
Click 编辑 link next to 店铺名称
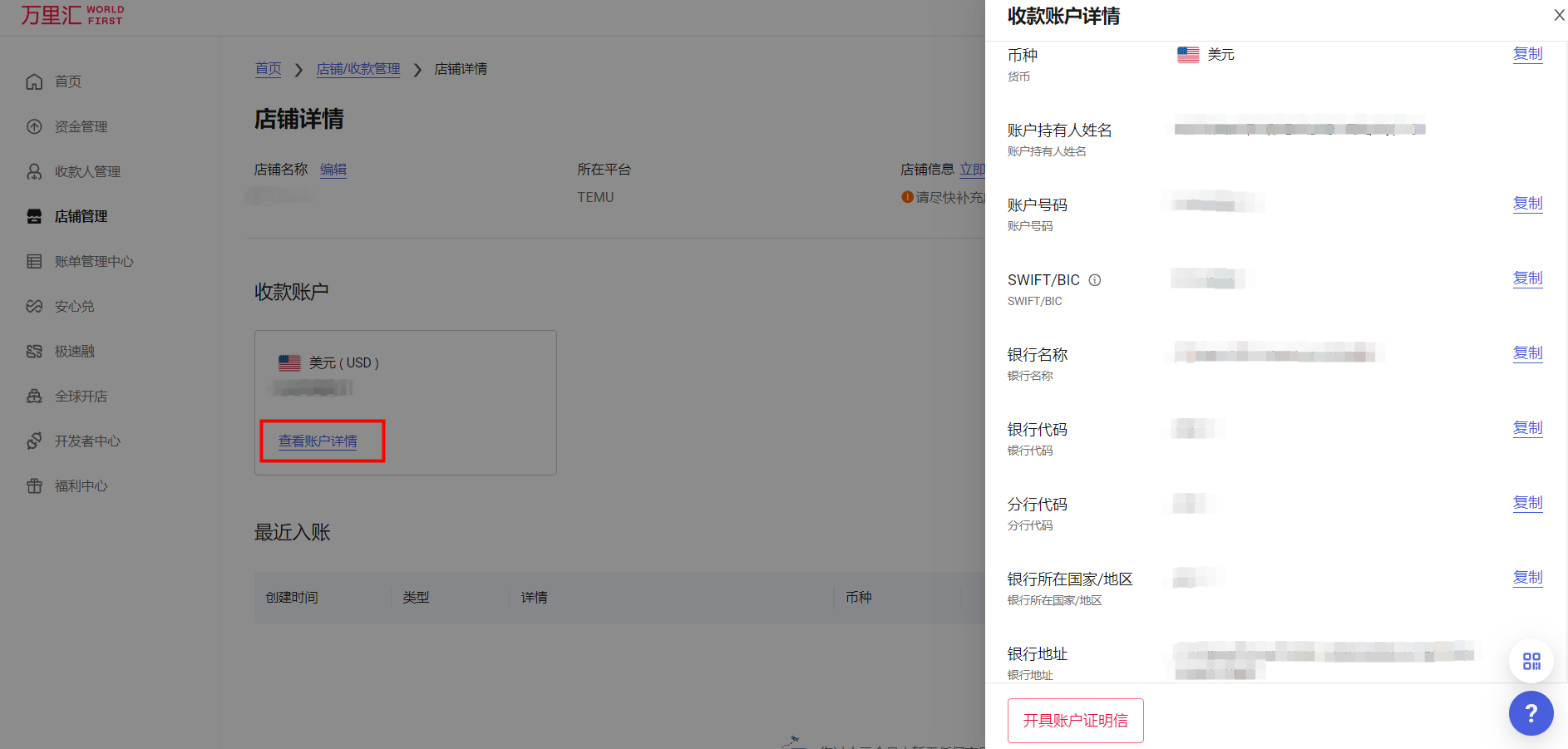333,170
